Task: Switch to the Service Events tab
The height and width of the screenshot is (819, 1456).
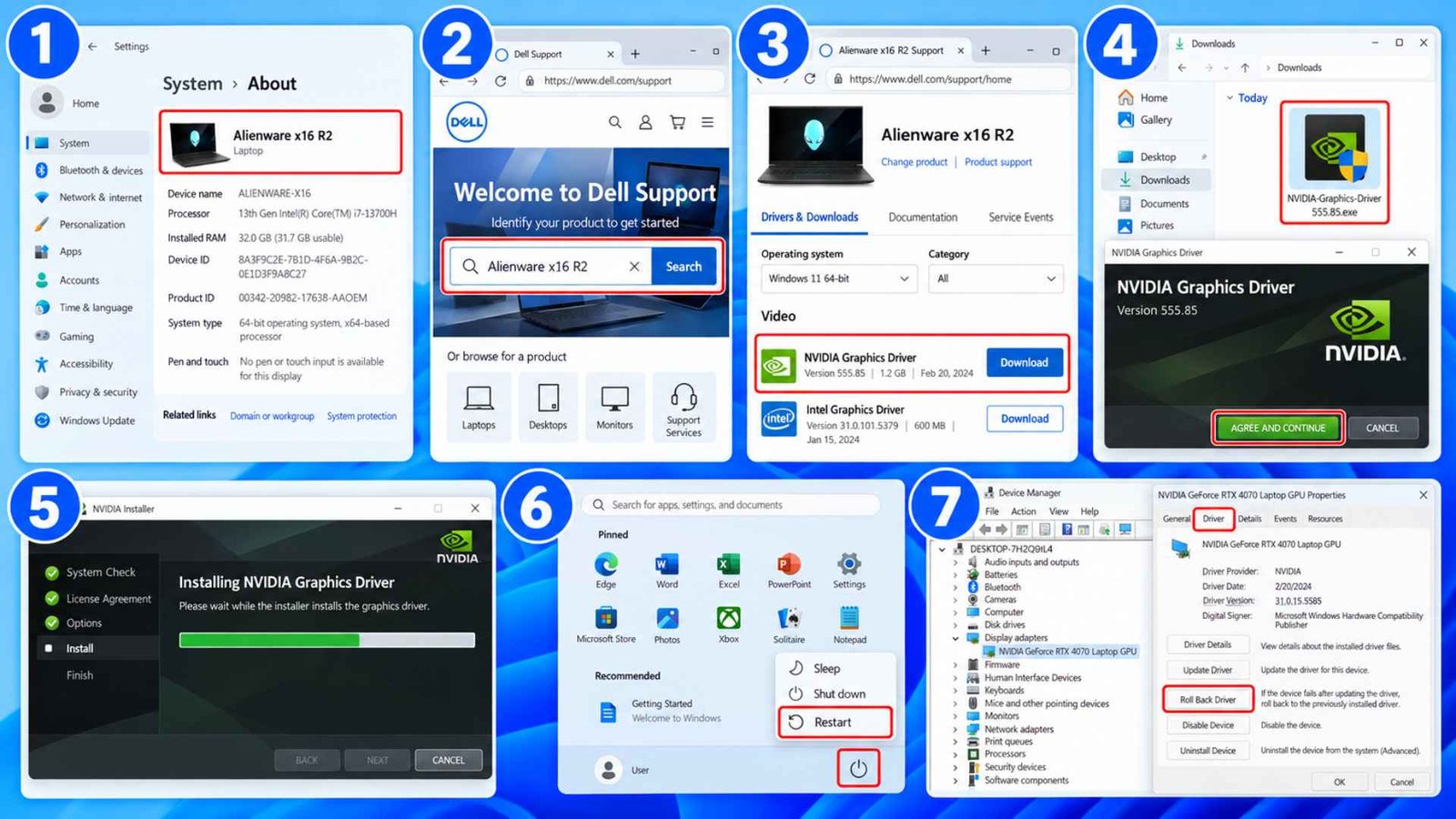Action: [1021, 217]
